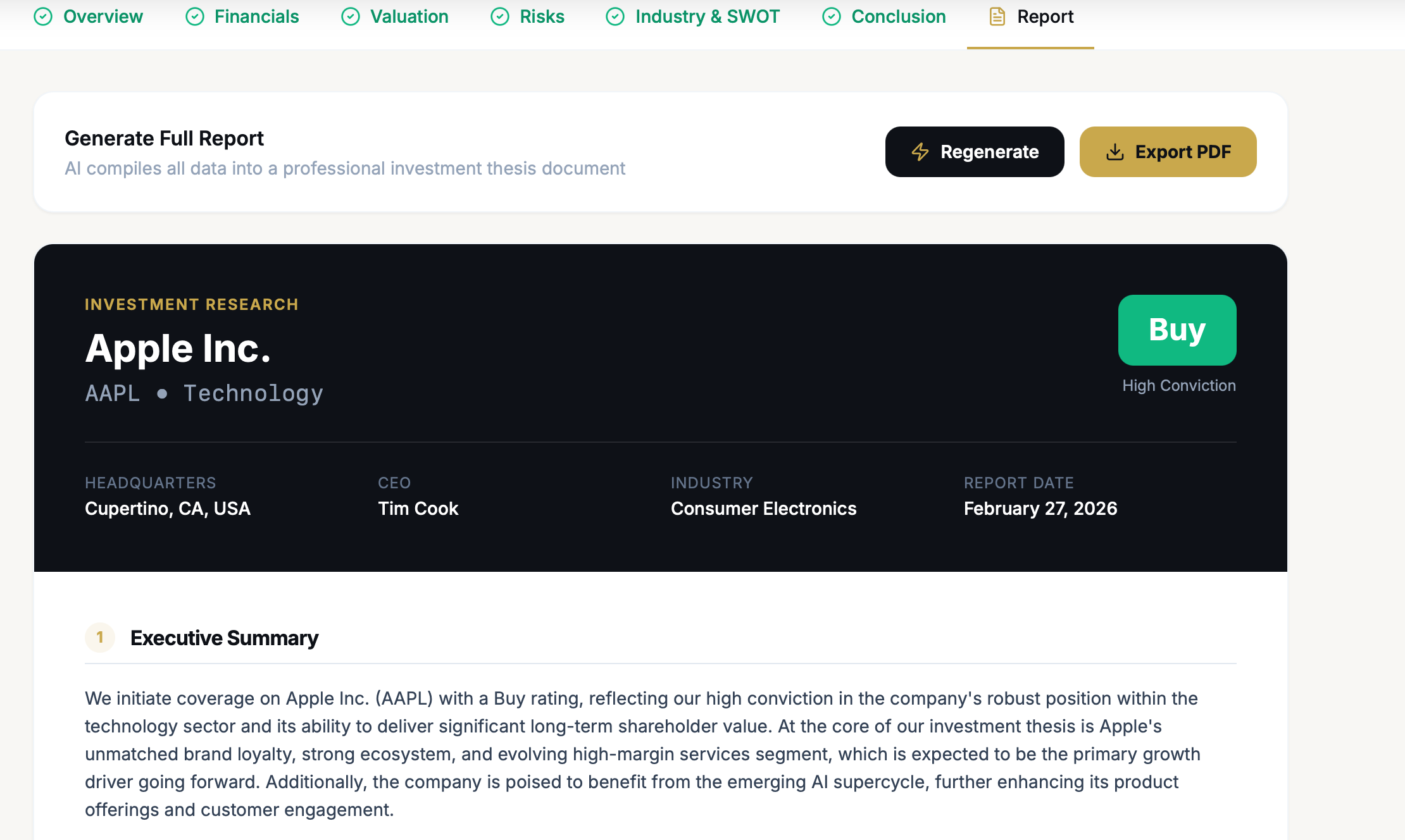This screenshot has width=1405, height=840.
Task: Export the report as PDF
Action: (x=1168, y=152)
